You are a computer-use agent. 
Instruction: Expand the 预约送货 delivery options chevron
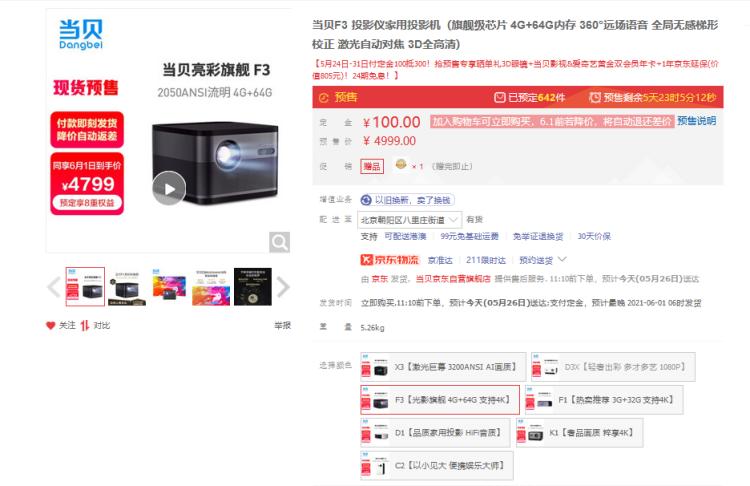[562, 260]
